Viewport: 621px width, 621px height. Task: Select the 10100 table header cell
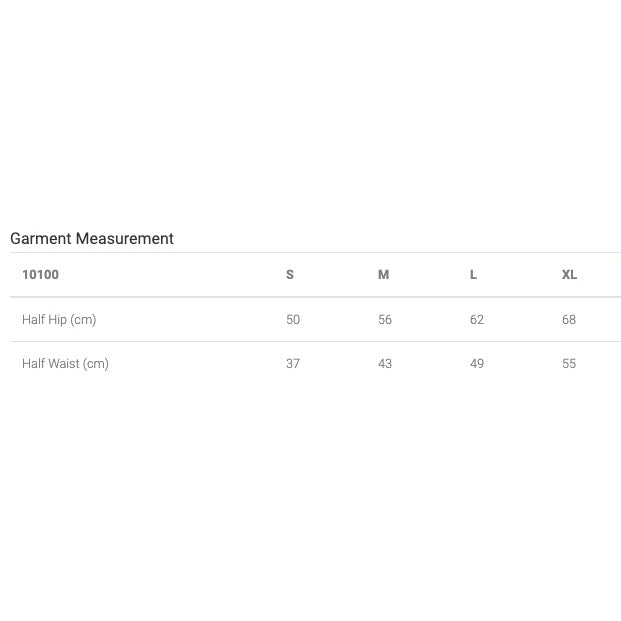[x=40, y=274]
